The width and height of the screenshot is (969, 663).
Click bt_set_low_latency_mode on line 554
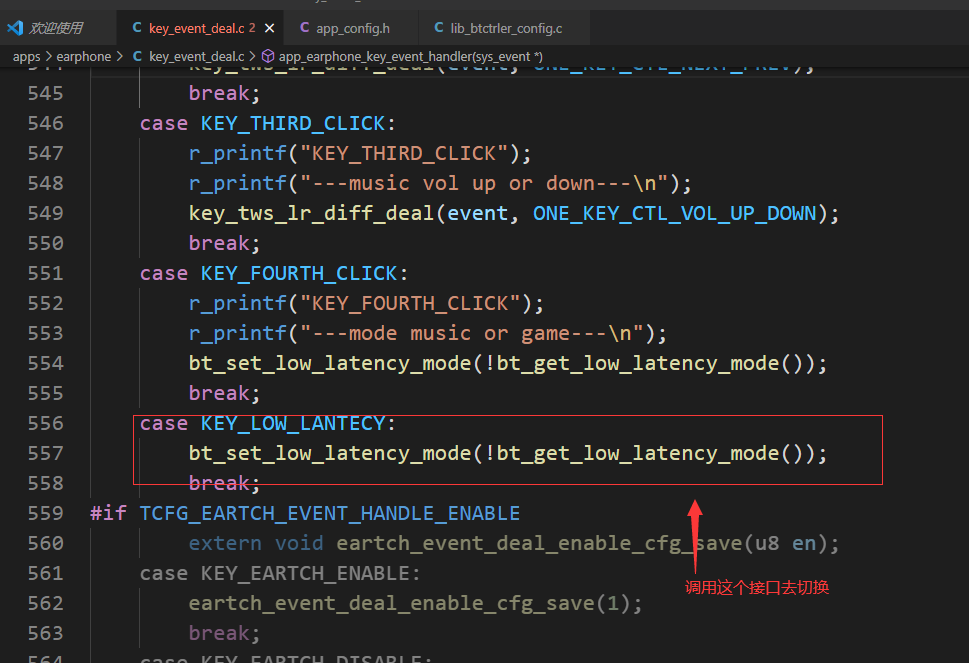tap(331, 363)
